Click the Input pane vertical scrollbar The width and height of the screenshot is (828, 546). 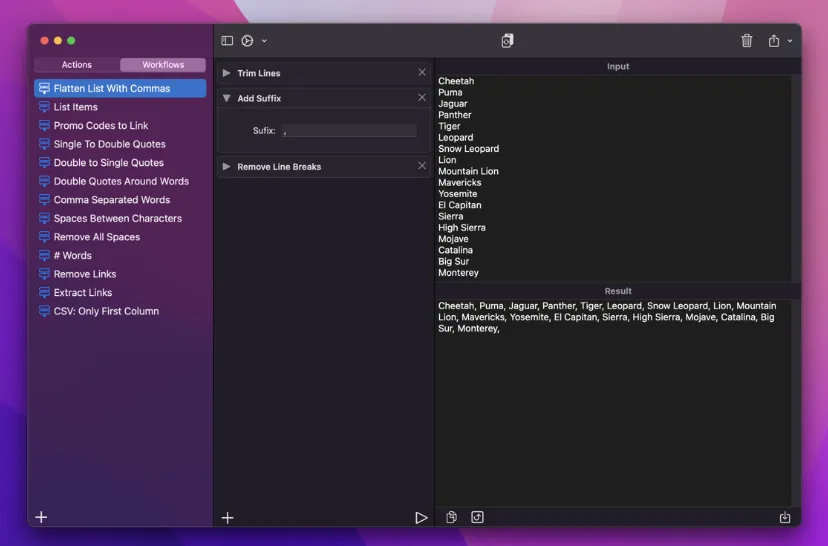coord(796,177)
